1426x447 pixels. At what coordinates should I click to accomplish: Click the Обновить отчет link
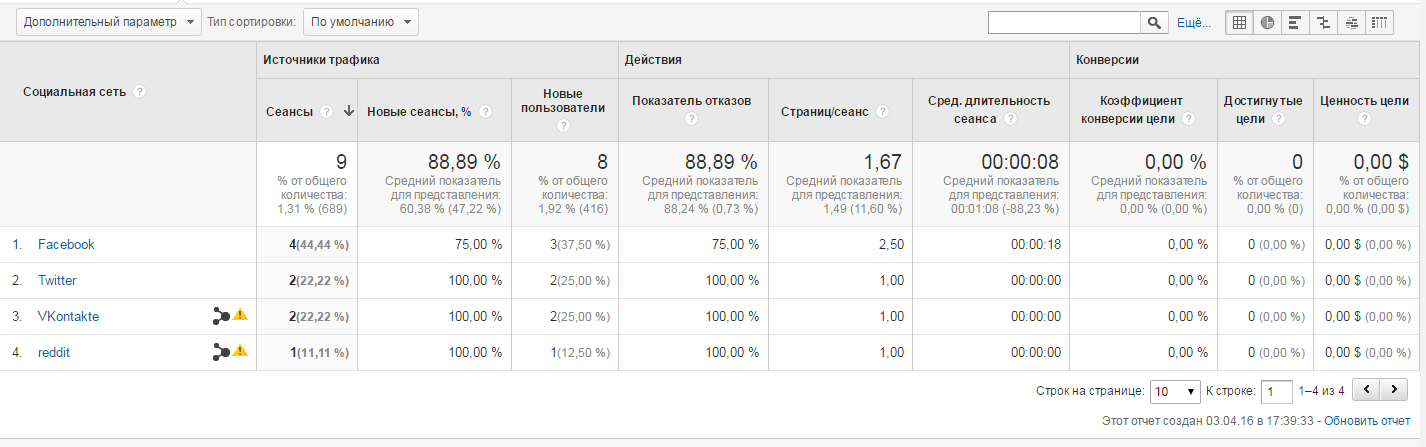pos(1366,421)
